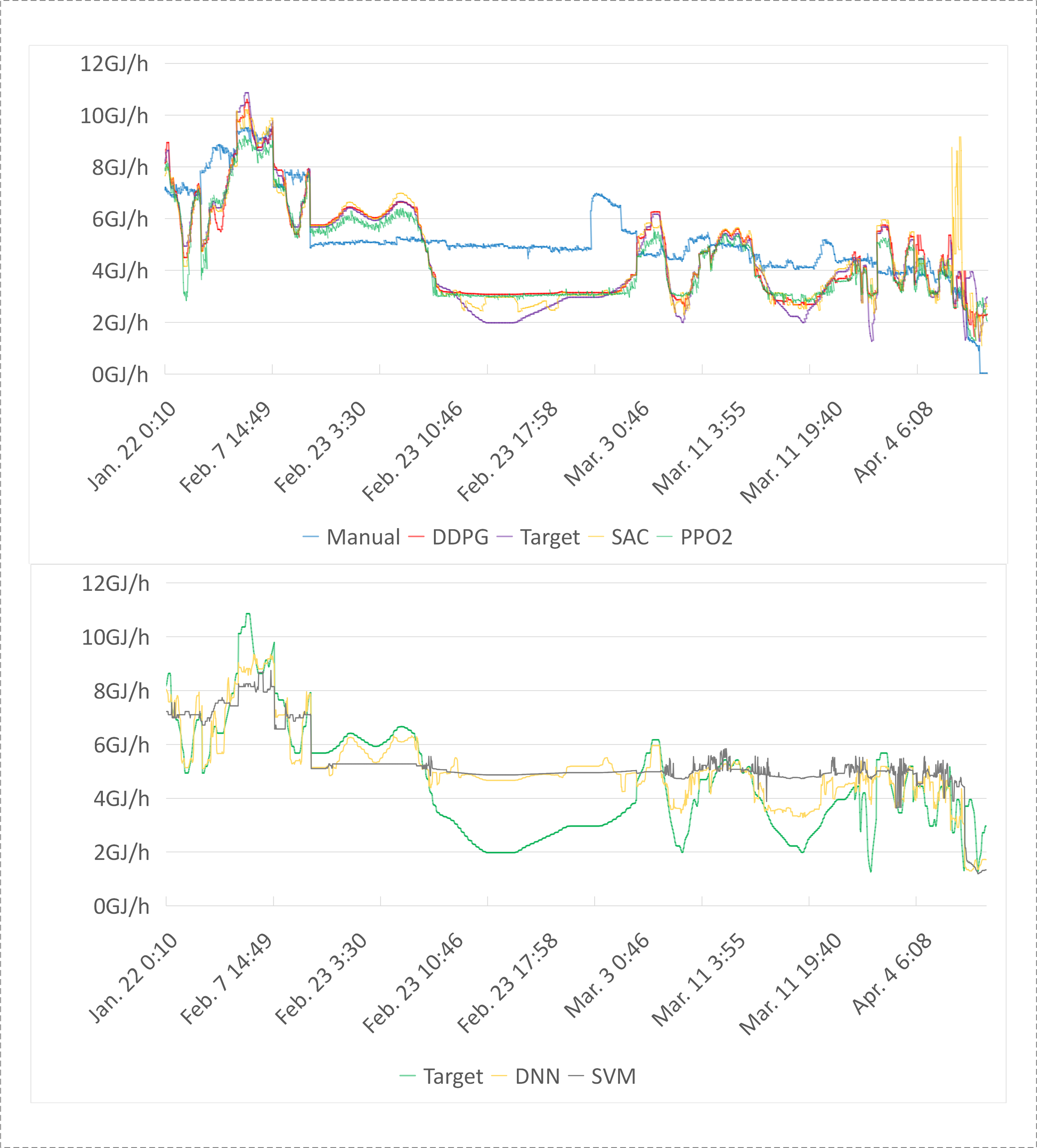Click the 8GJ/h axis label in bottom chart

tap(121, 691)
